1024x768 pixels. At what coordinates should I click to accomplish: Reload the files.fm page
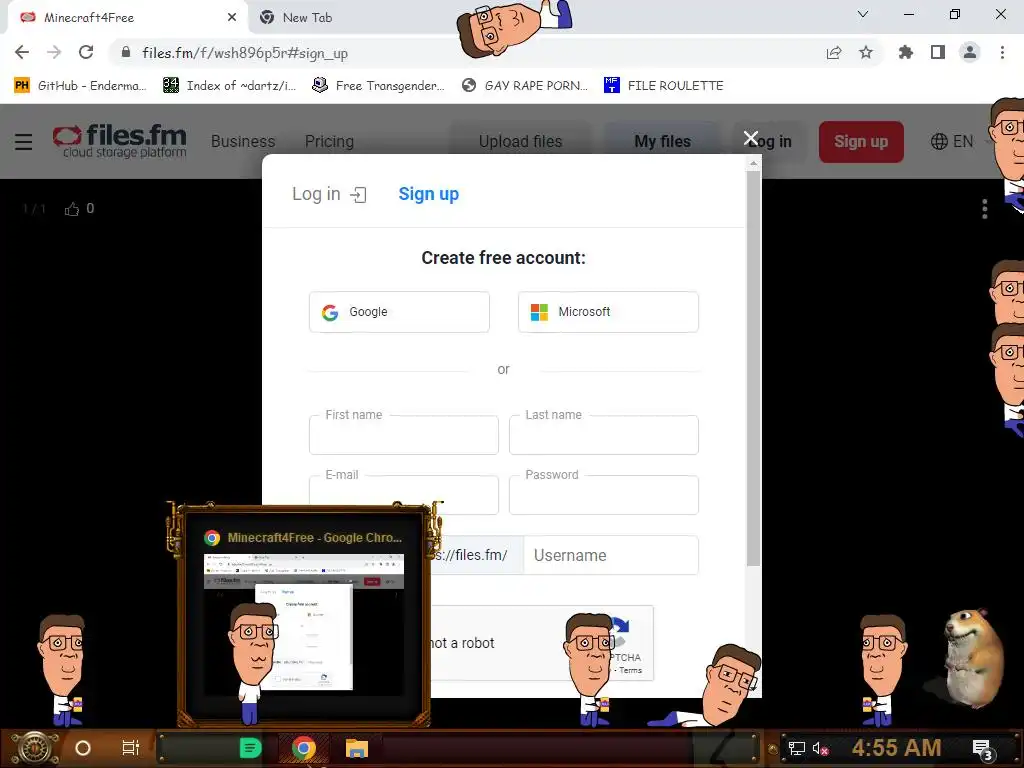tap(86, 52)
